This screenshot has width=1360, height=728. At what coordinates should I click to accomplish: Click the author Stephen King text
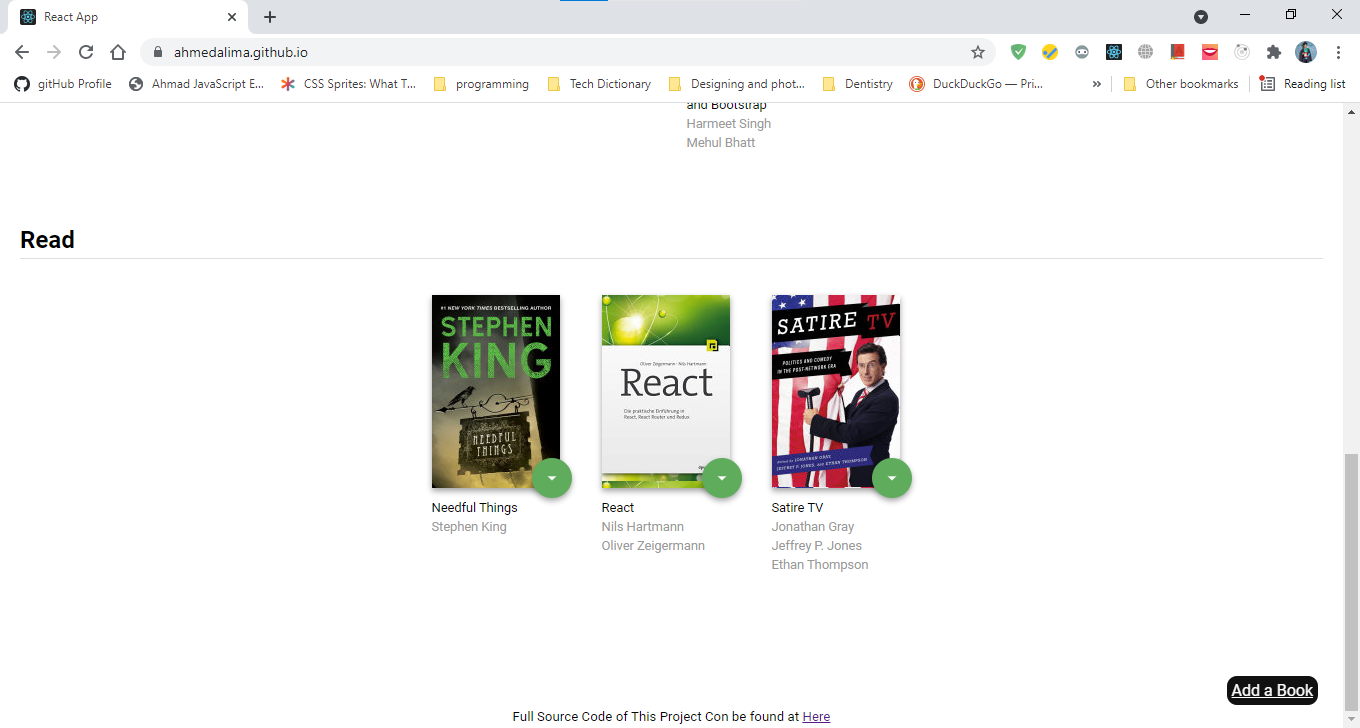click(x=469, y=526)
